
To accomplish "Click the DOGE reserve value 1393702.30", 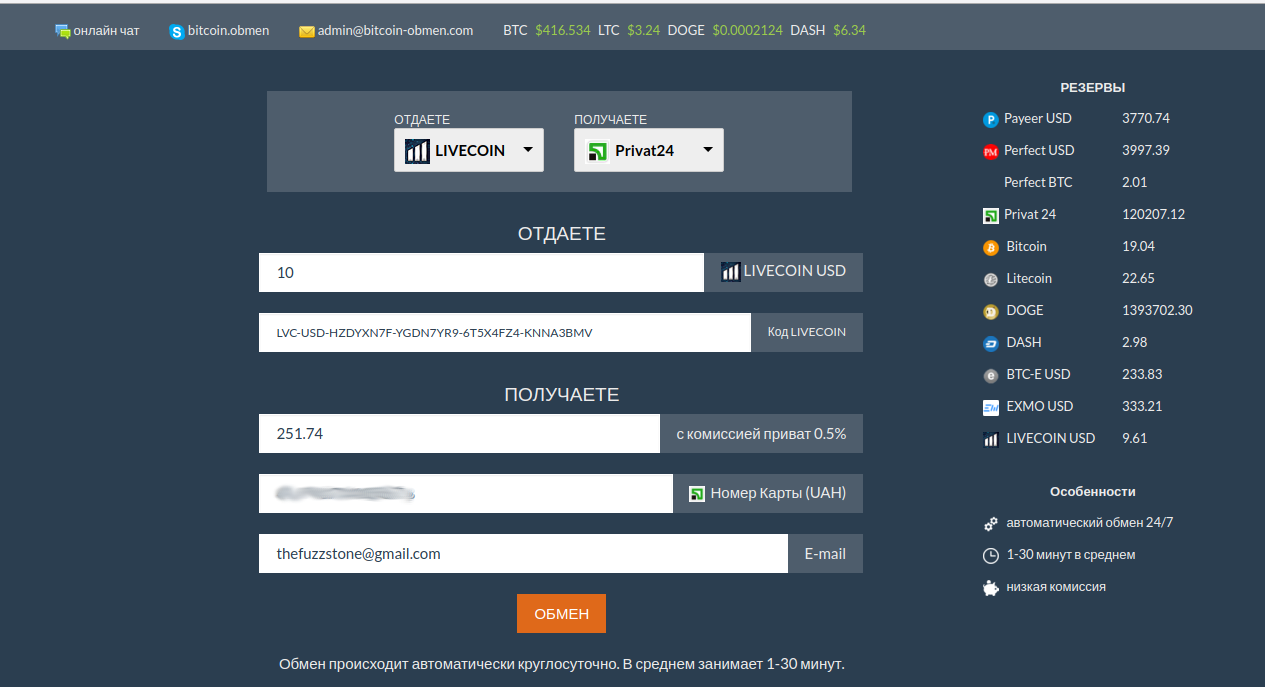I will [1157, 311].
